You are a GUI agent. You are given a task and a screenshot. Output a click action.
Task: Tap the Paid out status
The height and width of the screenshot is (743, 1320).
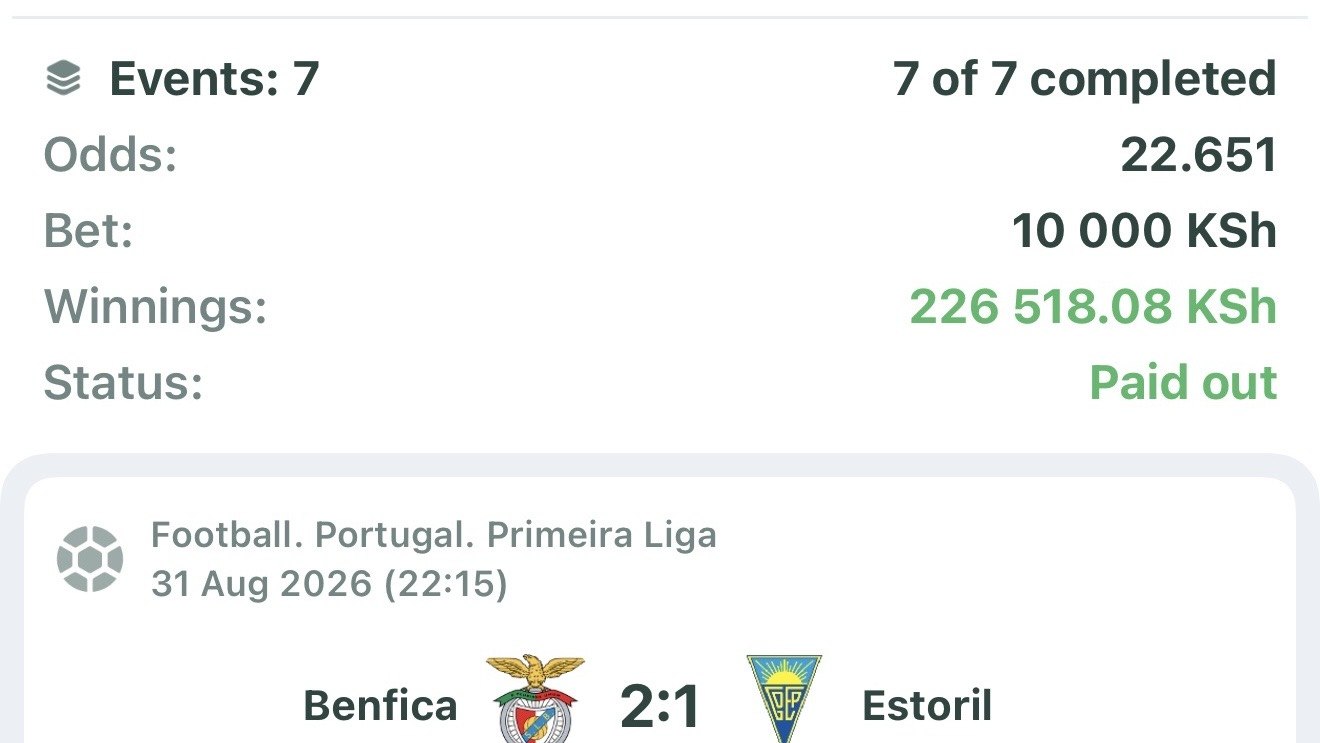[x=1183, y=383]
